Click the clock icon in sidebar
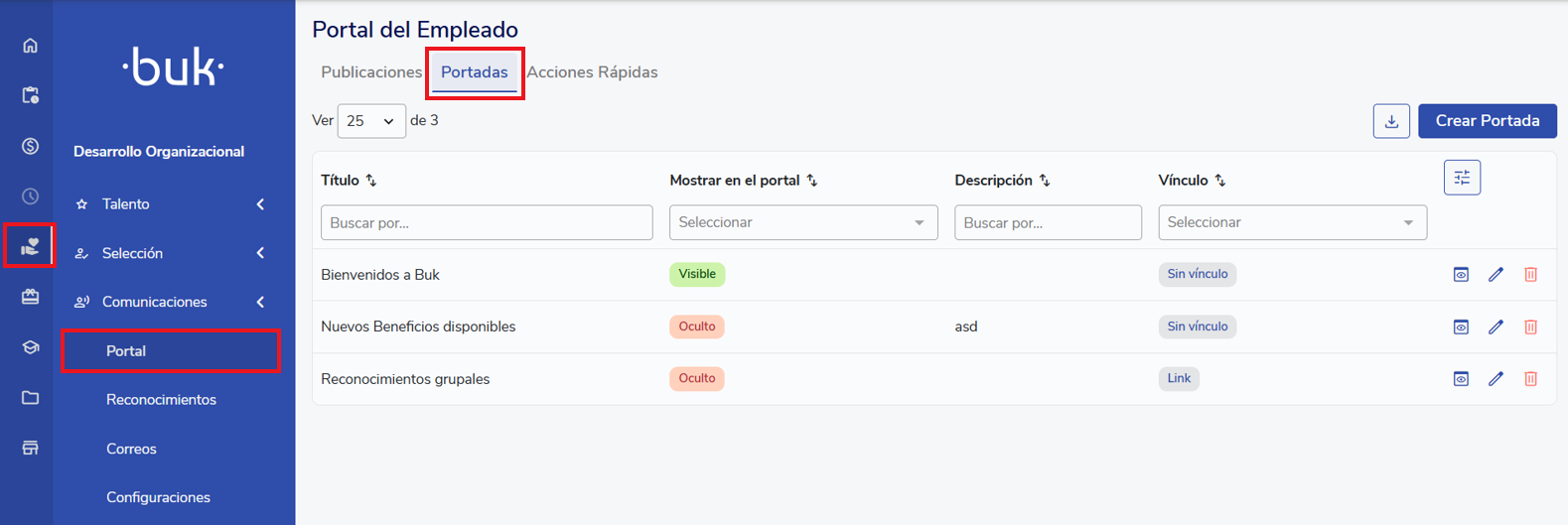This screenshot has height=525, width=1568. 30,197
